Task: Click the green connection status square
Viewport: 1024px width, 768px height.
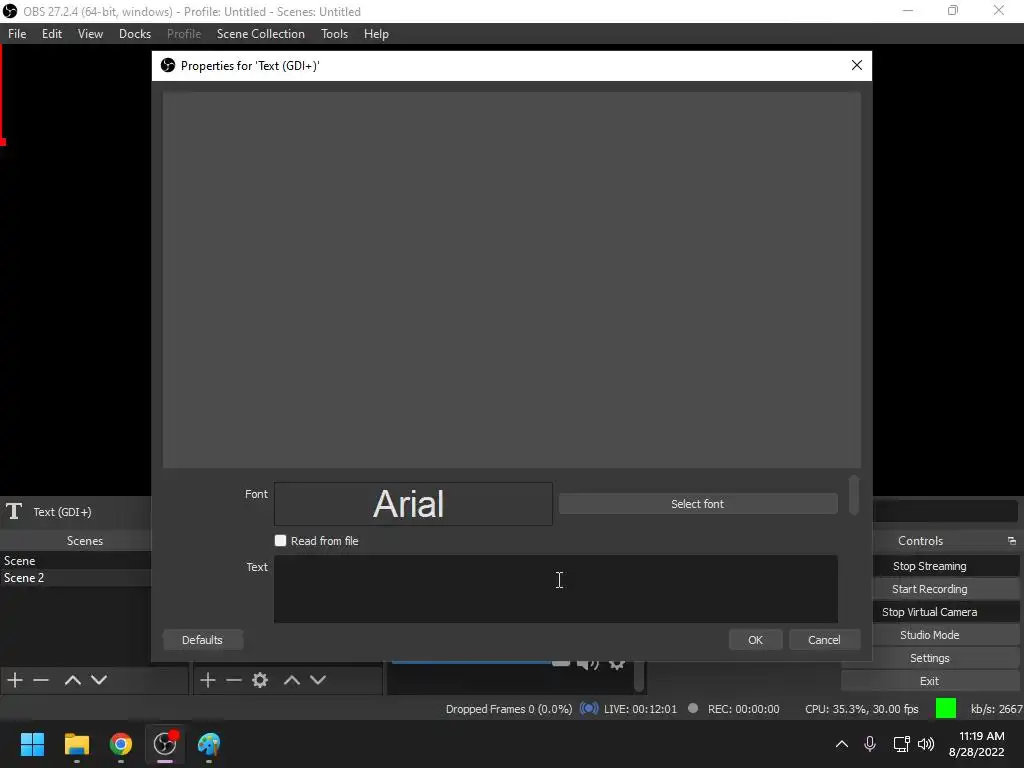Action: pyautogui.click(x=946, y=708)
